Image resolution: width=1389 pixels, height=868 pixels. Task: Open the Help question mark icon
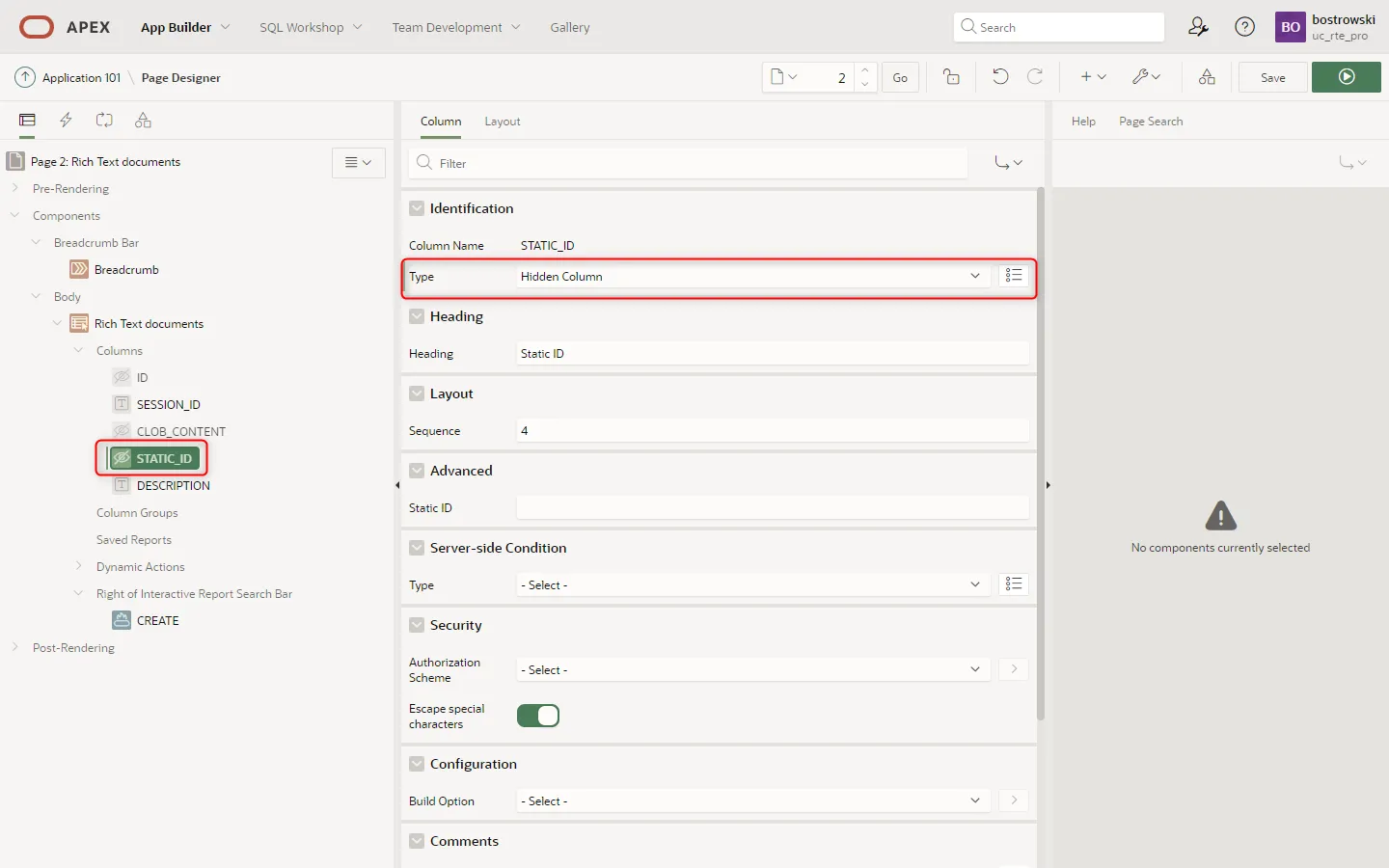click(1245, 27)
